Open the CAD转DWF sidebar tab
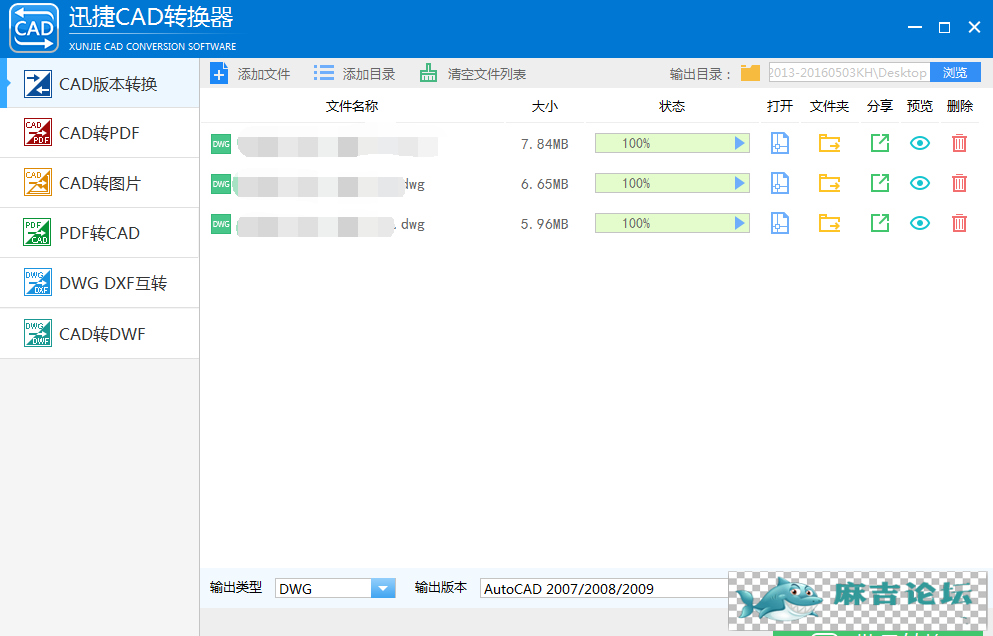This screenshot has height=636, width=993. [99, 334]
